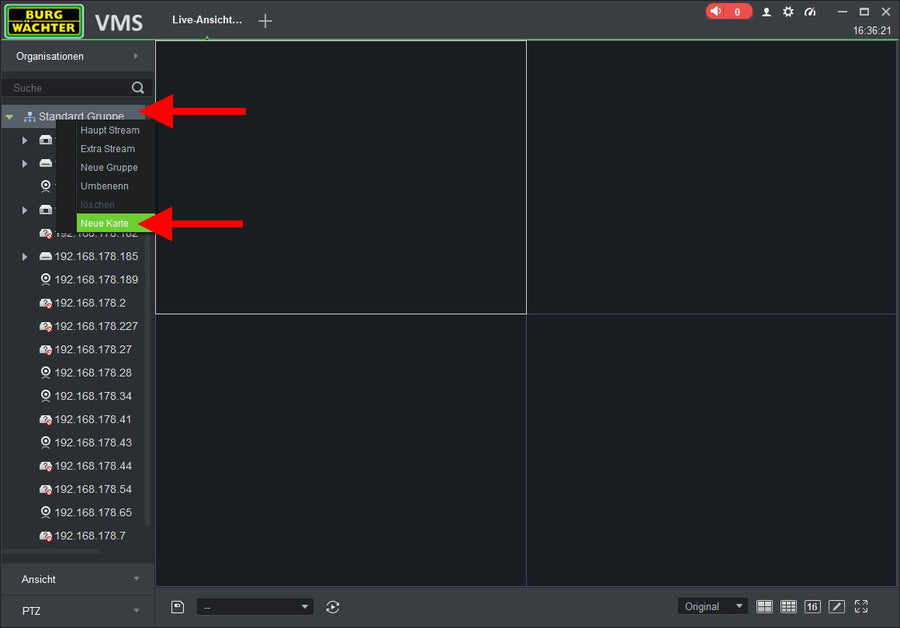Click the Suche search field

[68, 88]
